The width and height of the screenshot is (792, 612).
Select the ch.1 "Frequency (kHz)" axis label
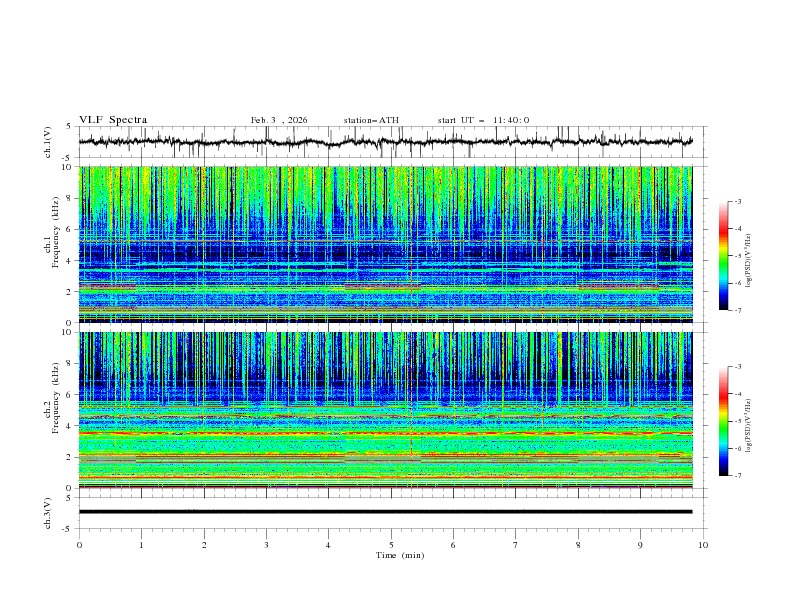coord(56,230)
